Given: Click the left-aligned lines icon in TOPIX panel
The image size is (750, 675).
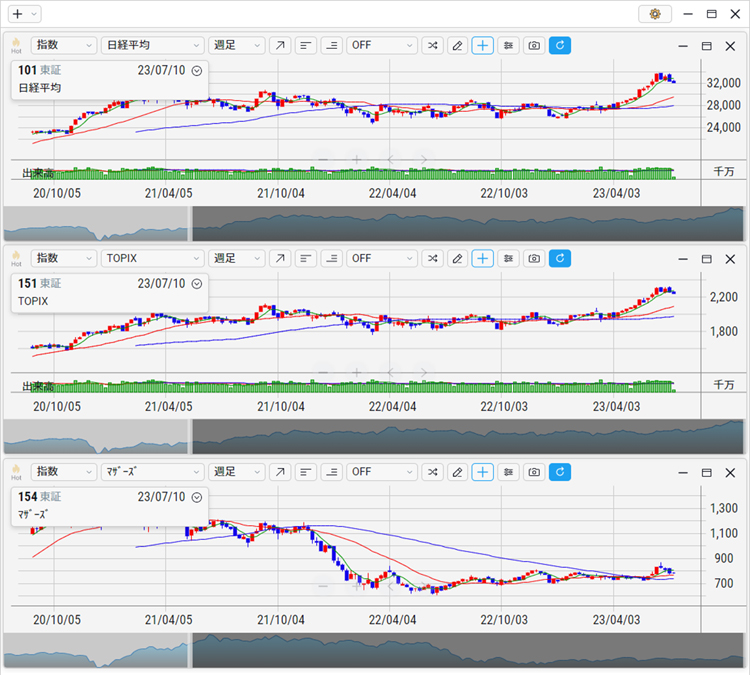Looking at the screenshot, I should [306, 259].
